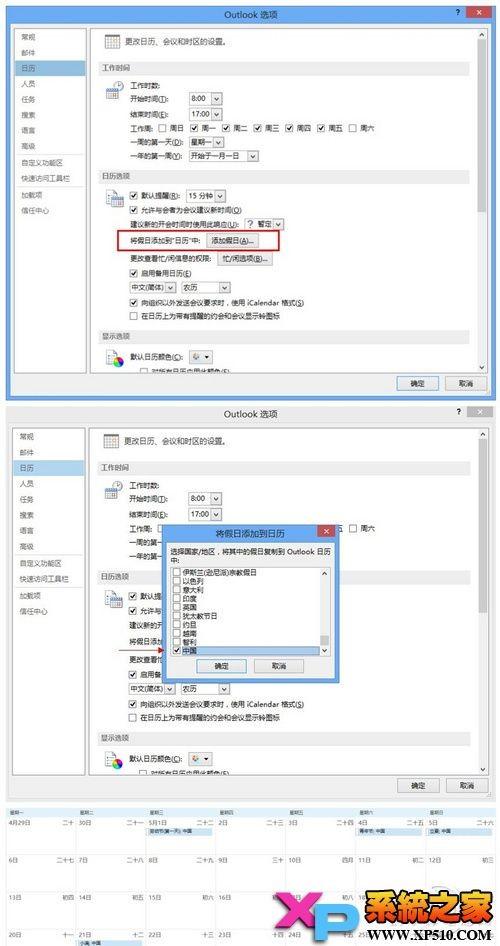Uncheck the 中国 holiday checkbox

point(176,651)
